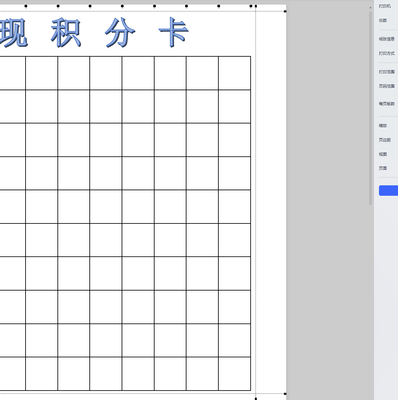Select the 打印方式 print mode label
The height and width of the screenshot is (400, 398).
click(x=386, y=53)
